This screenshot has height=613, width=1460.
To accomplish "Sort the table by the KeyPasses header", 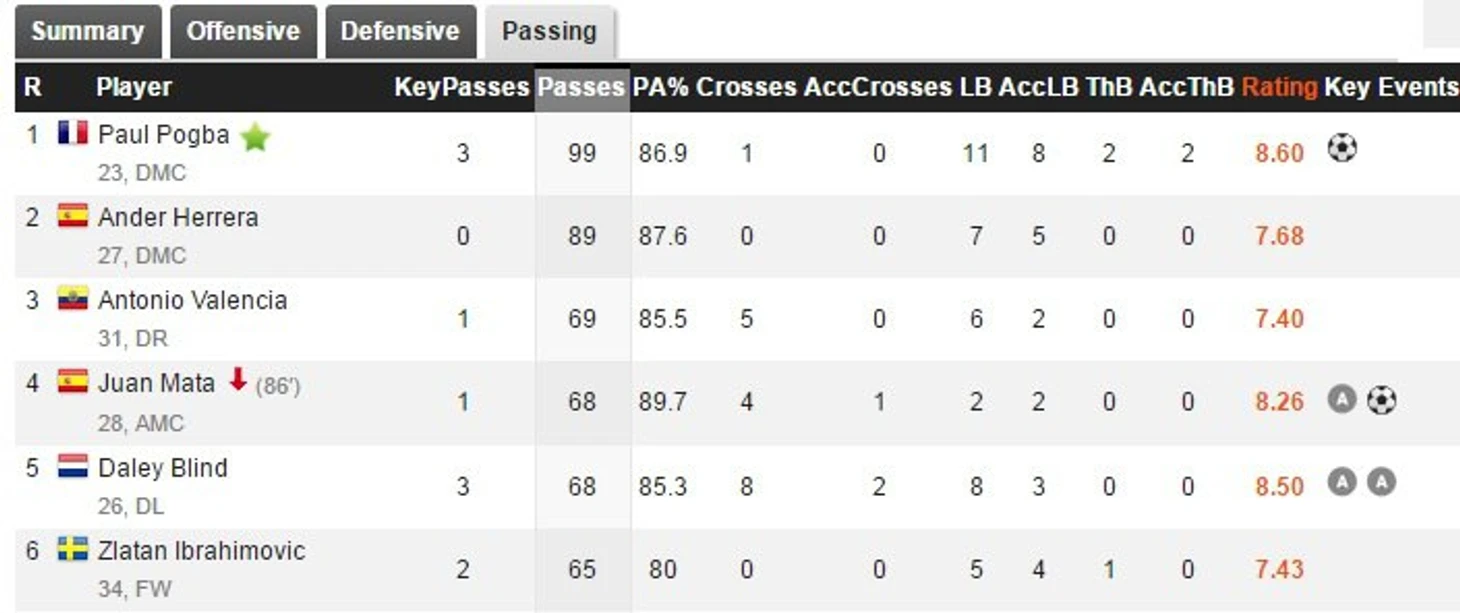I will 461,87.
